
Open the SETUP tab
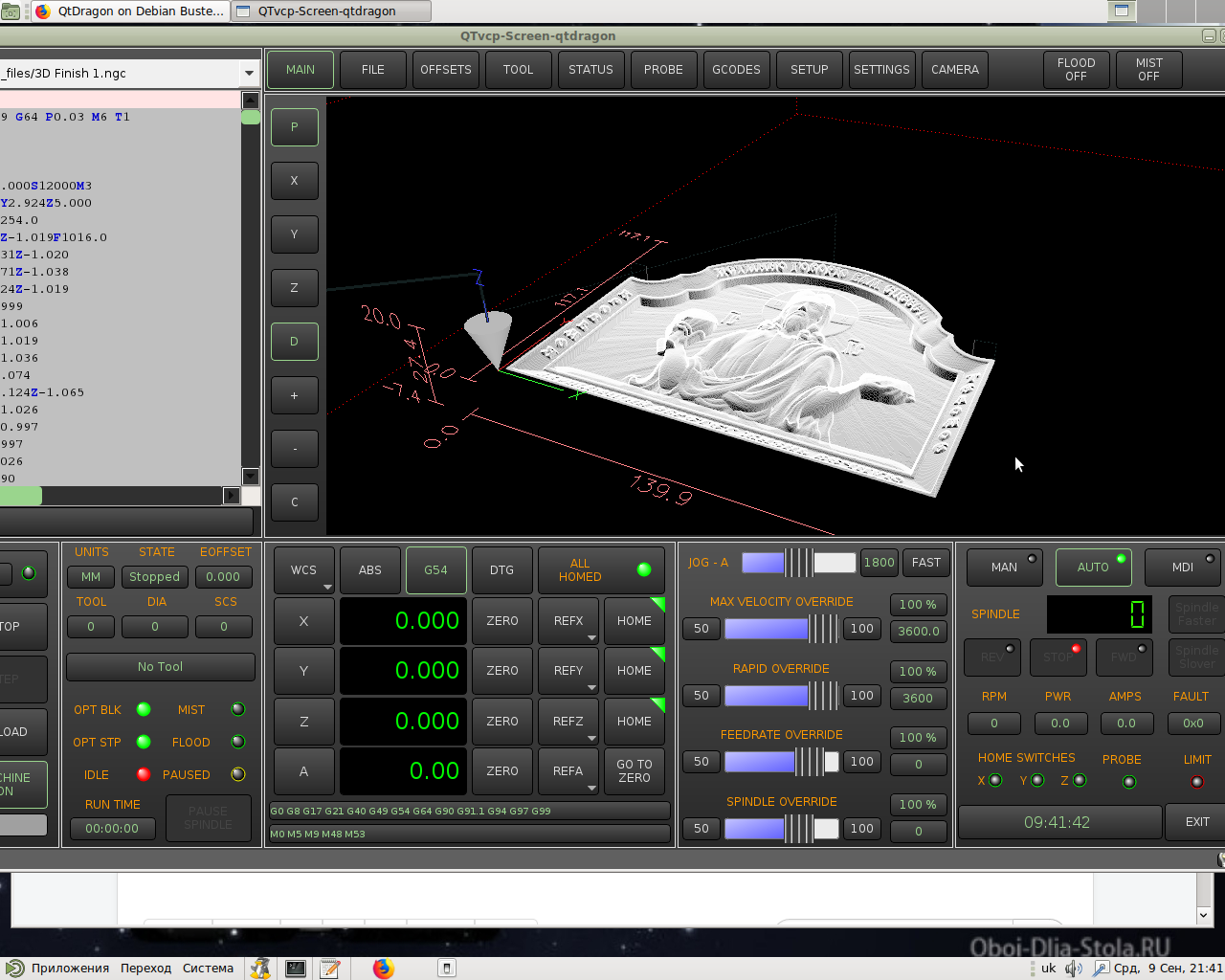pyautogui.click(x=809, y=70)
